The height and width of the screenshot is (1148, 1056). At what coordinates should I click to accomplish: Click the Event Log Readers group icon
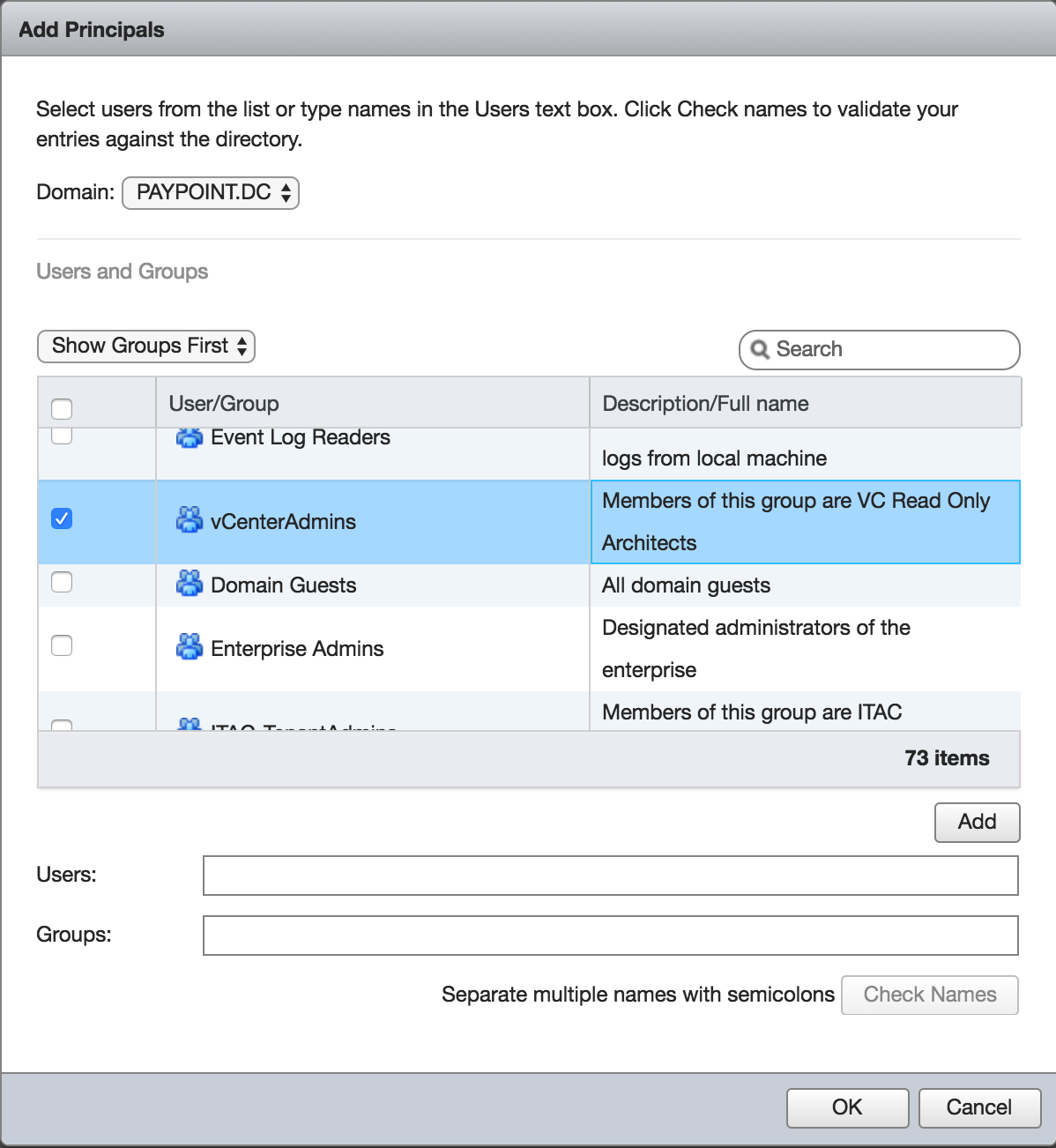(189, 437)
